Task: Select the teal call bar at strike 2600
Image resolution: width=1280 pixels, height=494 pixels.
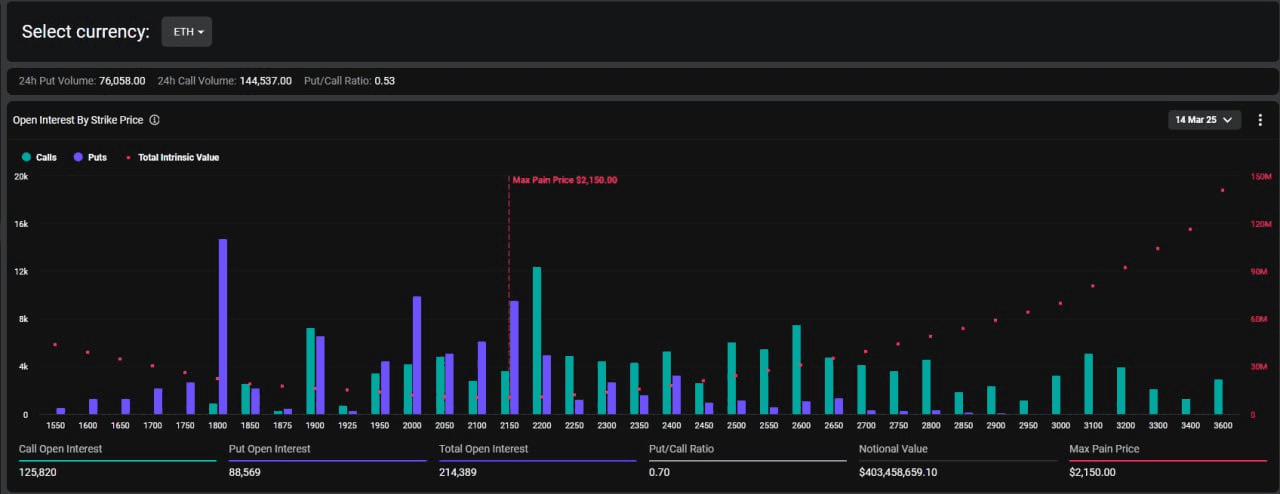Action: coord(796,369)
